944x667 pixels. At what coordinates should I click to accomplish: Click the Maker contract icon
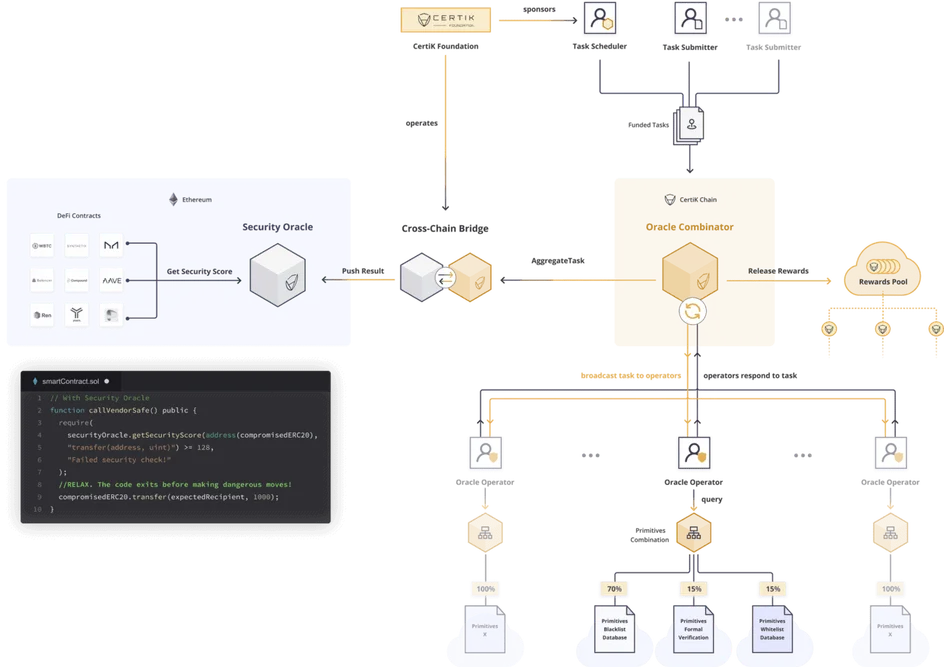point(111,246)
